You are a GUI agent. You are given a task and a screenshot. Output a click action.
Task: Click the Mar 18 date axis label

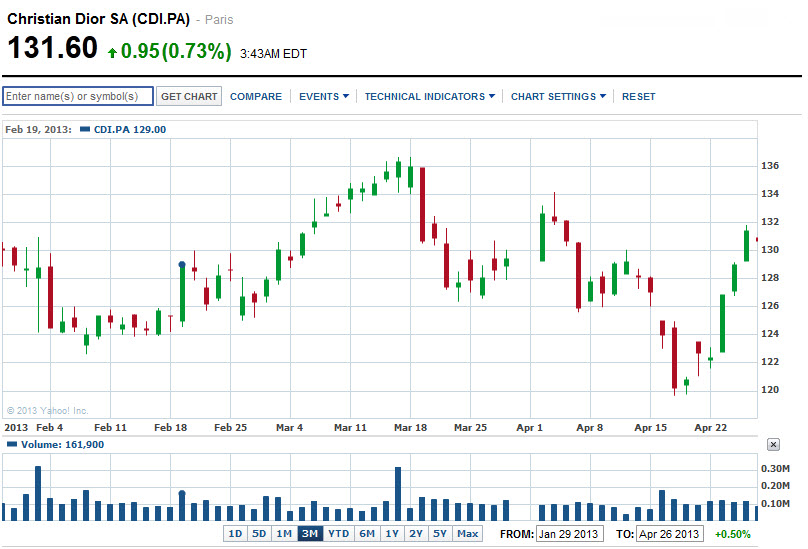[x=410, y=427]
